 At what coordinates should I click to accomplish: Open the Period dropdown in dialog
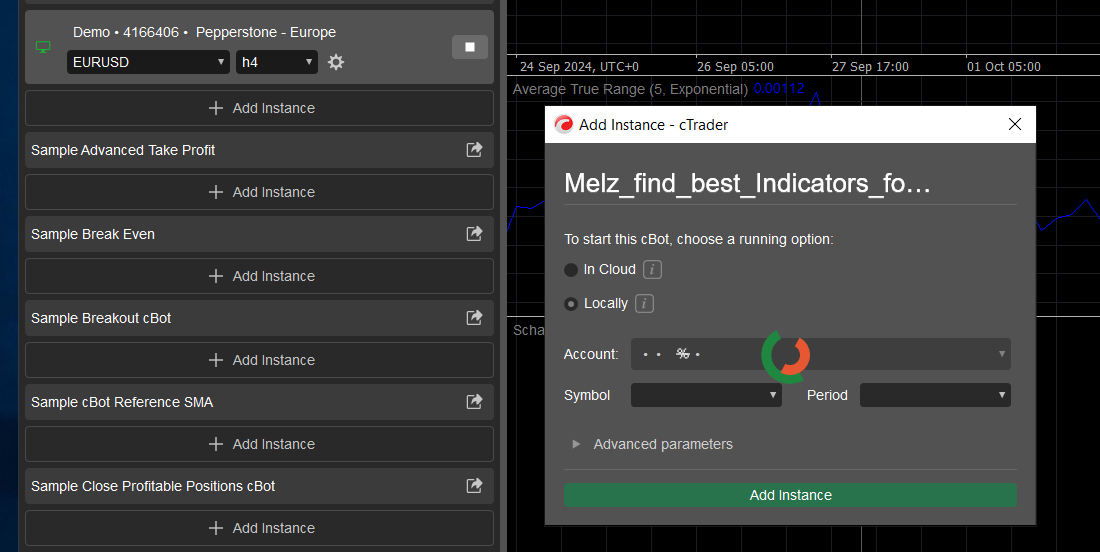935,395
